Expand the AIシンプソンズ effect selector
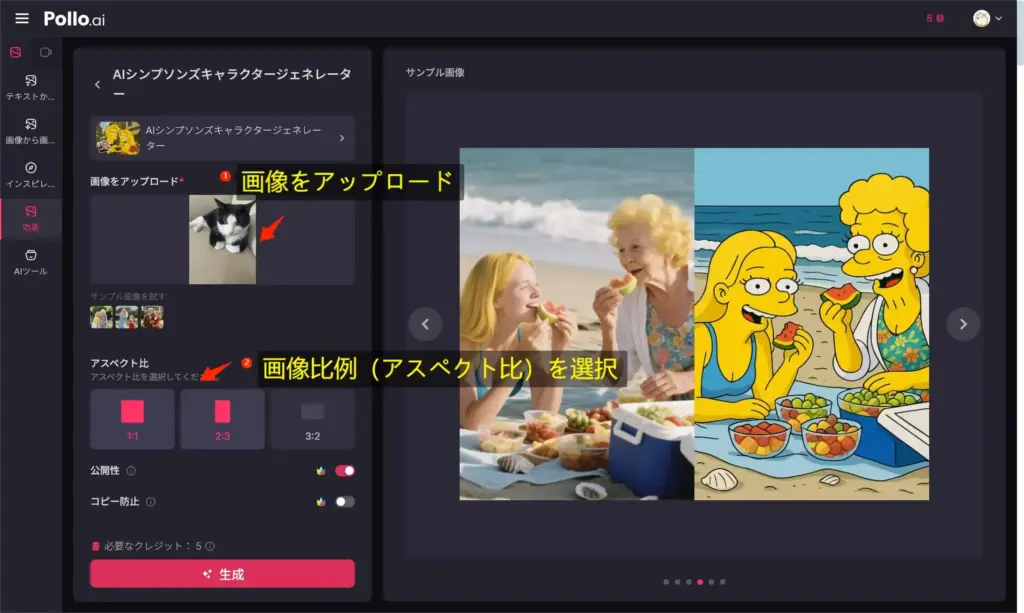The width and height of the screenshot is (1024, 613). click(222, 138)
